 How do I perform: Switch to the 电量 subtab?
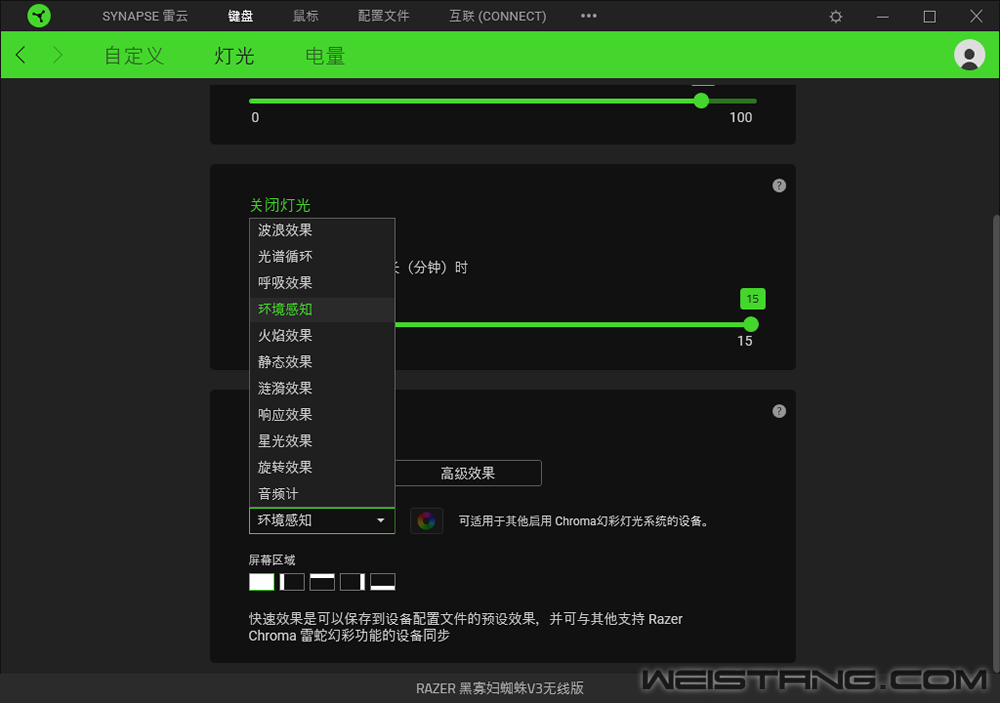pyautogui.click(x=325, y=56)
